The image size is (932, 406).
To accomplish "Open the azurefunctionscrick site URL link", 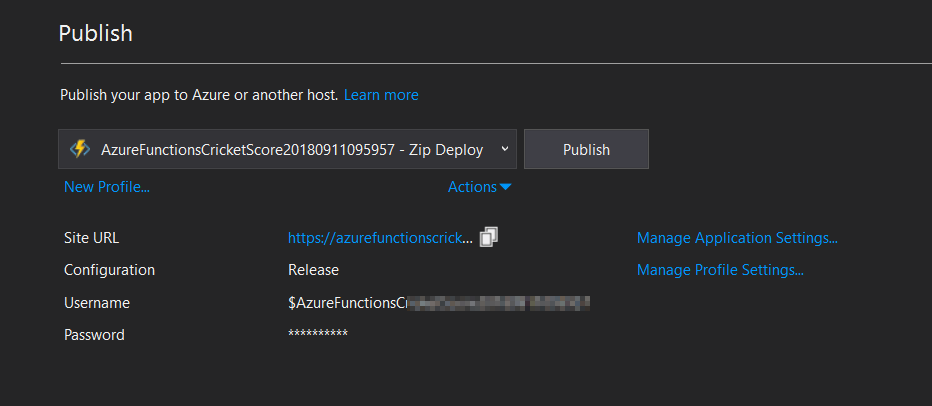I will pos(380,238).
